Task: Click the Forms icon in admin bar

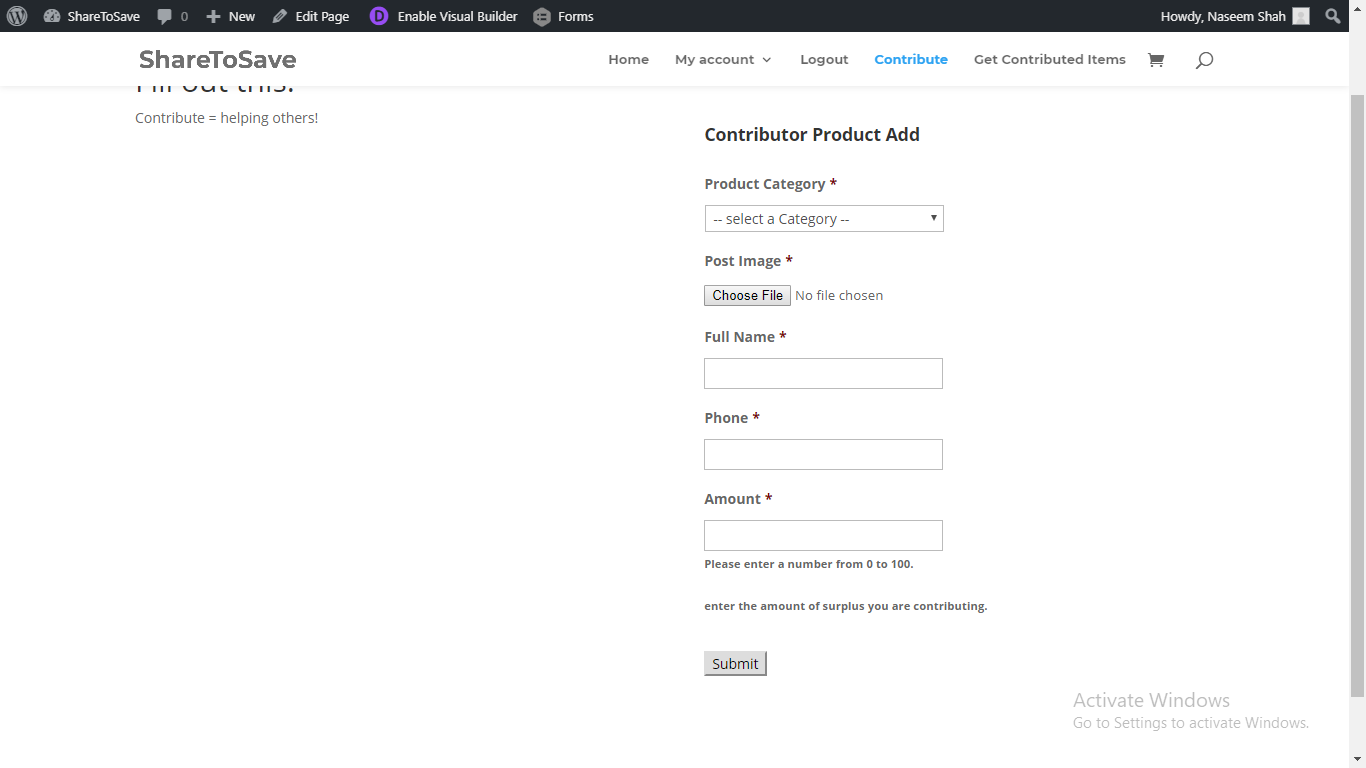Action: [542, 17]
